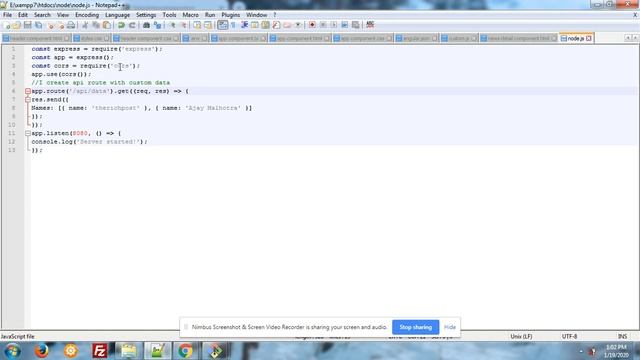Toggle Show All Characters pilcrow icon
The width and height of the screenshot is (640, 360).
point(233,25)
